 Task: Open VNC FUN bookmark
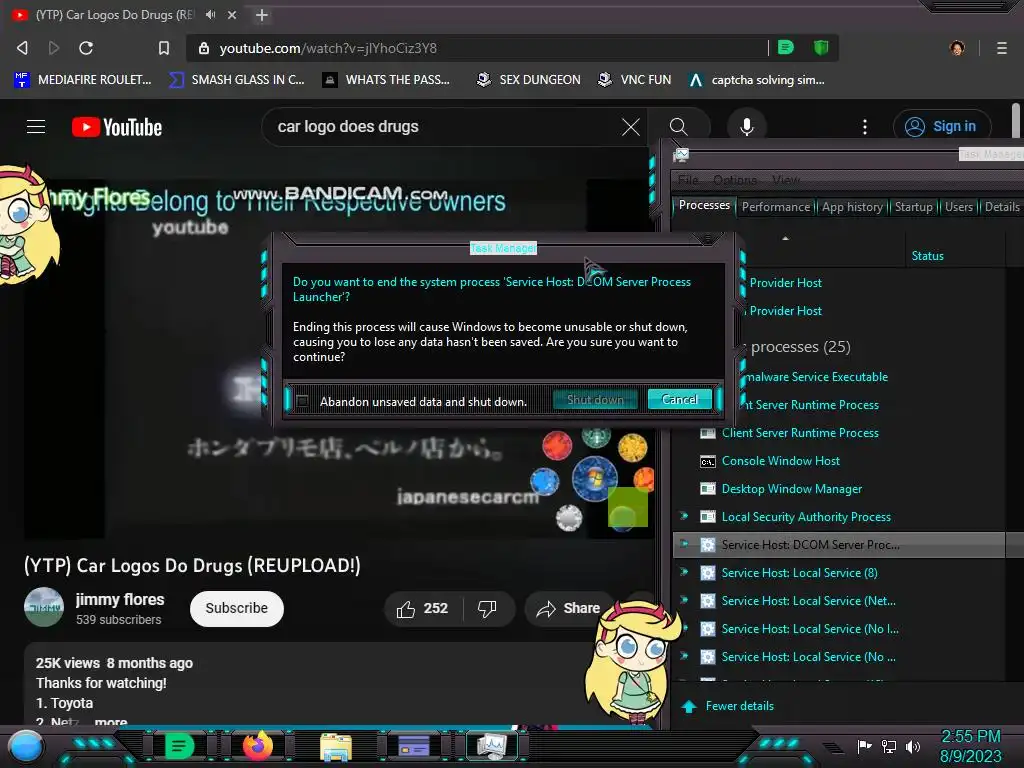pyautogui.click(x=634, y=80)
